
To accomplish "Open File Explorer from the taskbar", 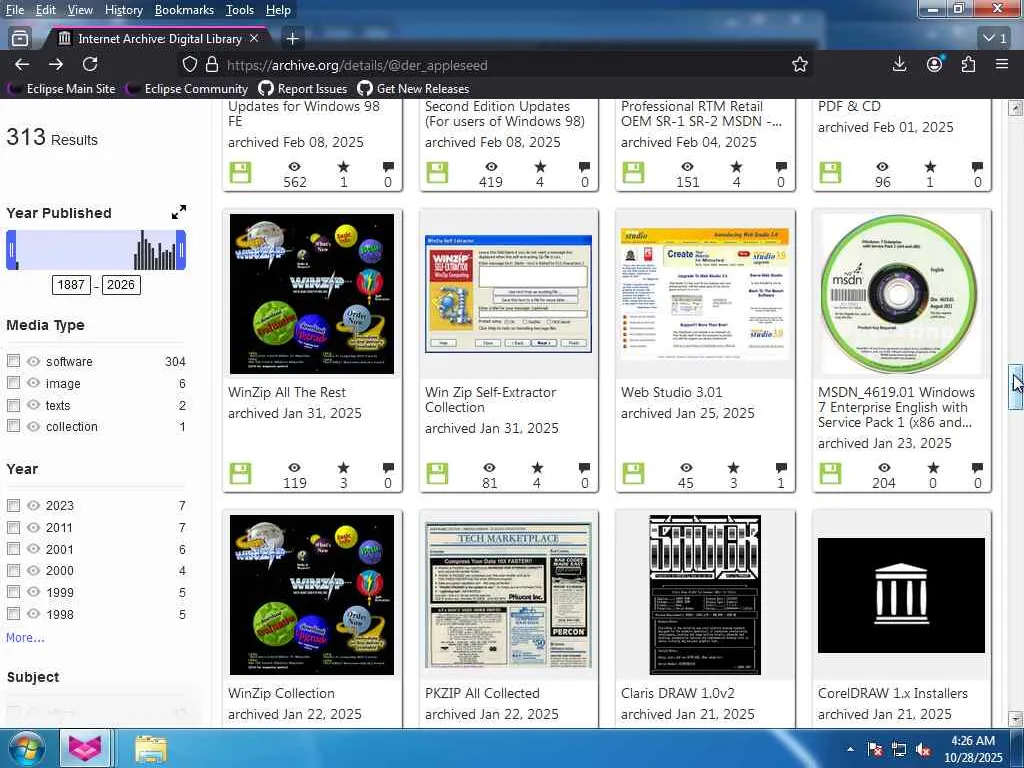I will [x=151, y=749].
